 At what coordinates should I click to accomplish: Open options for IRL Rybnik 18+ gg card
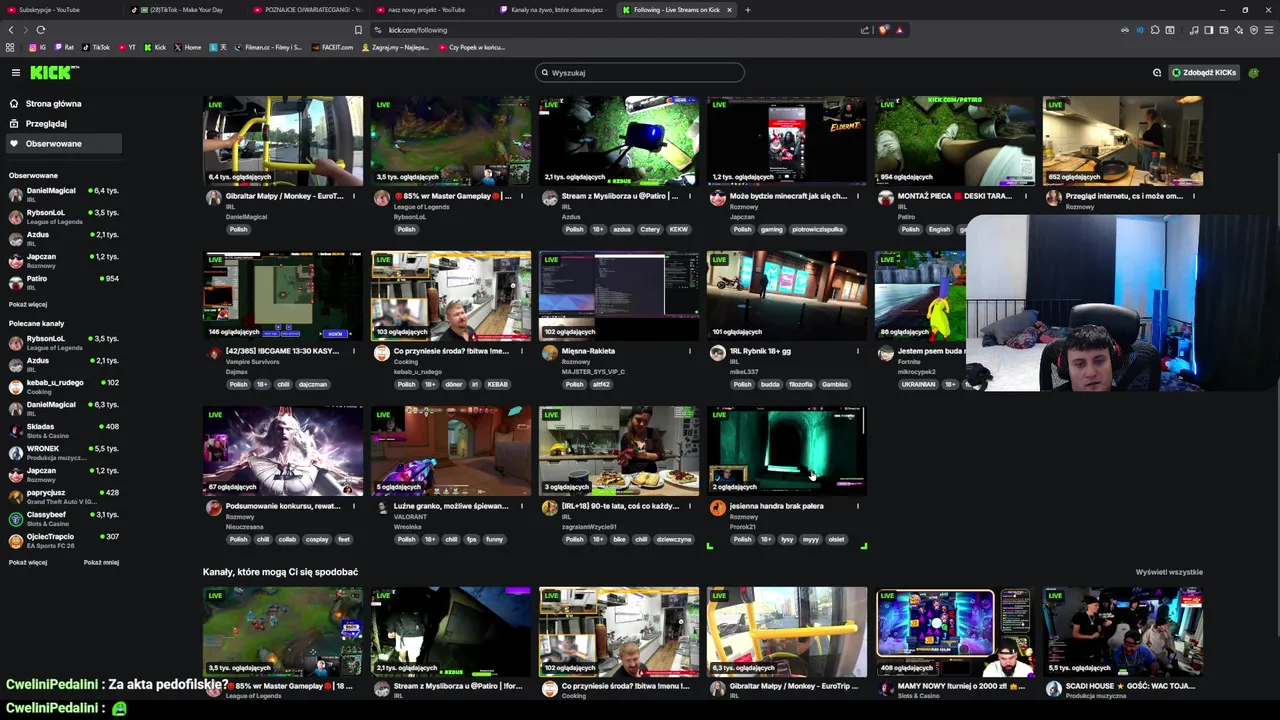pyautogui.click(x=857, y=351)
